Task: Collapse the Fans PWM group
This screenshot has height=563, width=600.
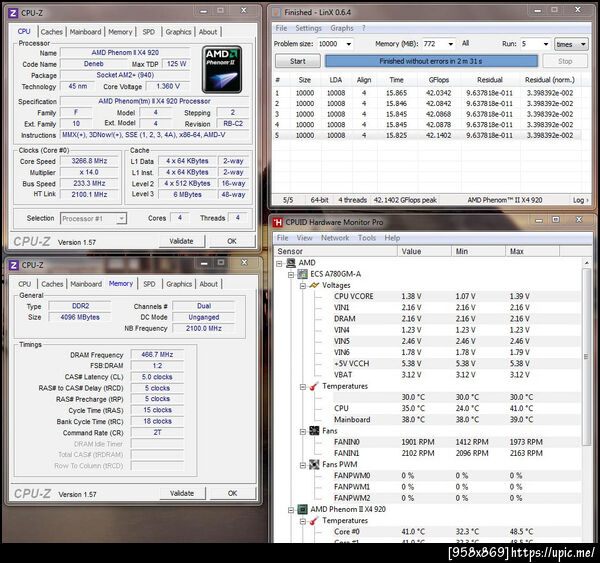Action: click(x=303, y=465)
